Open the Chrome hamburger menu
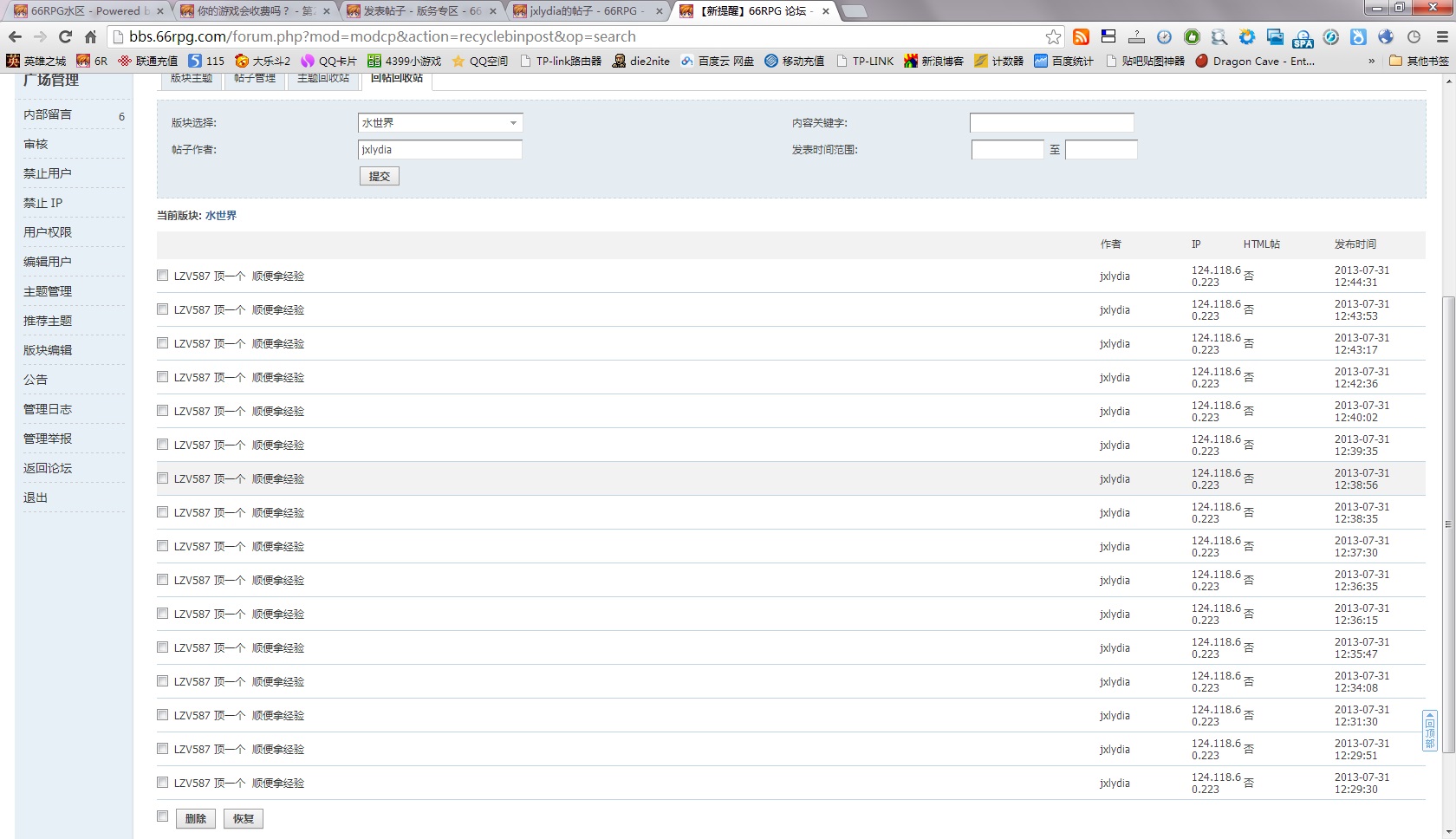 pyautogui.click(x=1442, y=36)
